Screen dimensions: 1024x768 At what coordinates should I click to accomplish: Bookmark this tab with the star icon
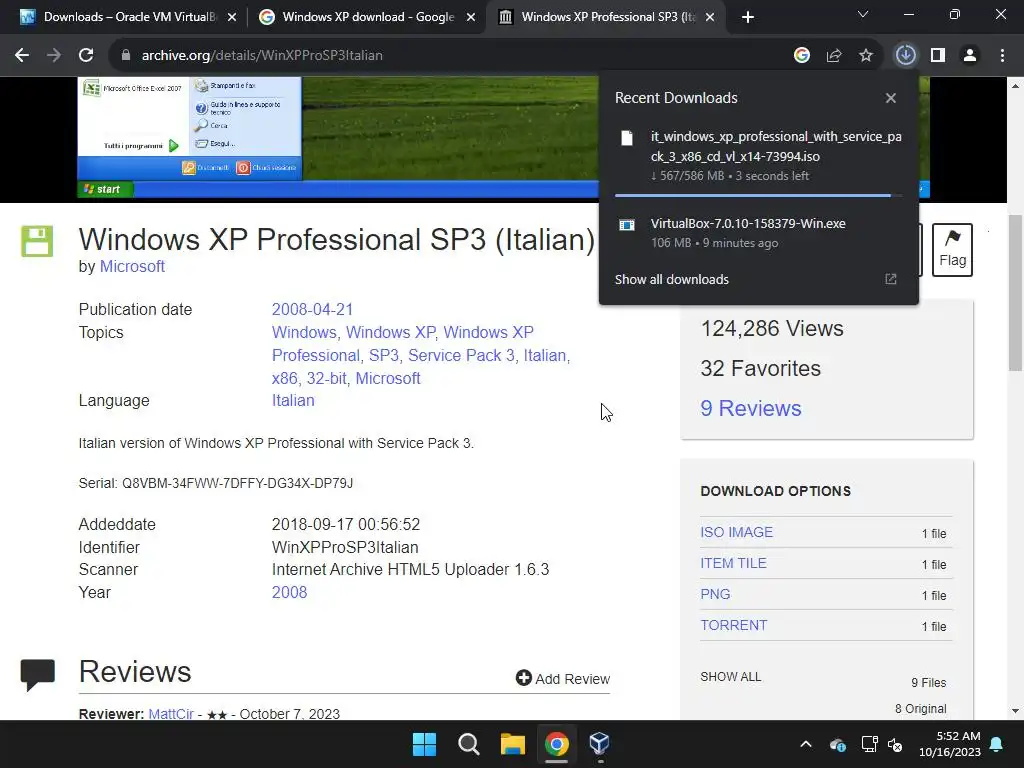click(866, 56)
